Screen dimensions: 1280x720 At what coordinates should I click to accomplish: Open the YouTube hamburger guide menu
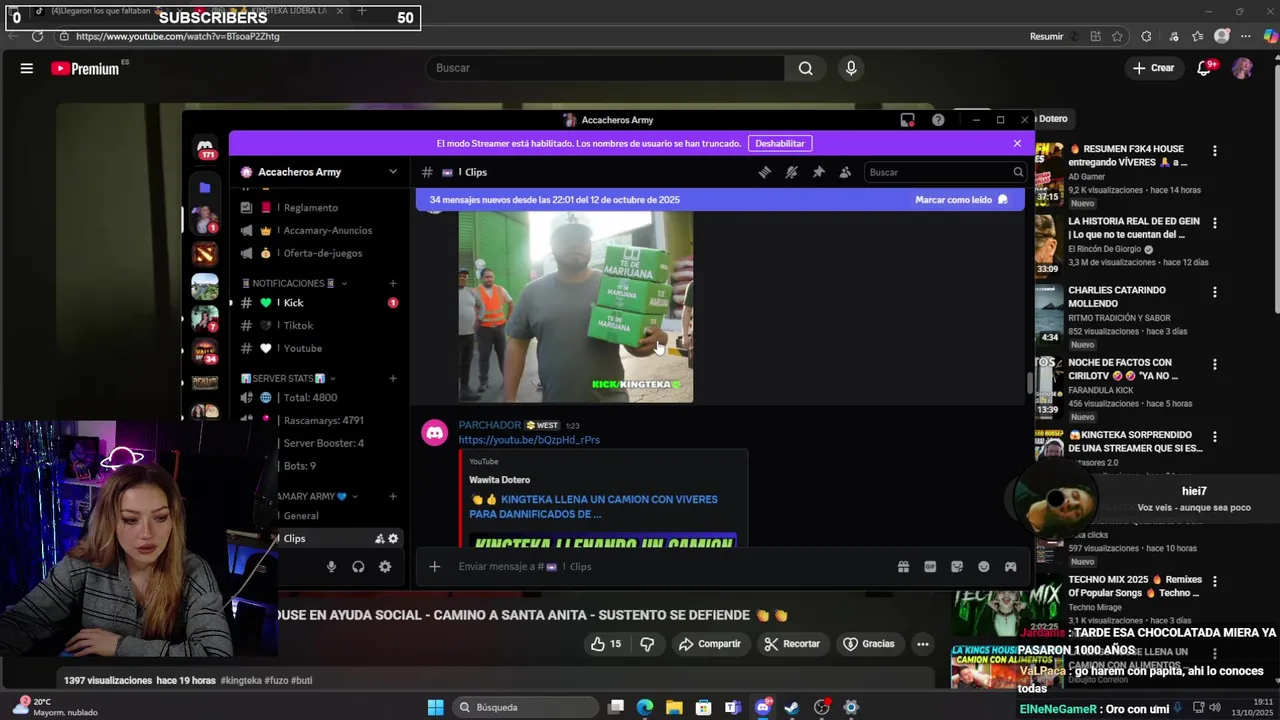tap(27, 68)
